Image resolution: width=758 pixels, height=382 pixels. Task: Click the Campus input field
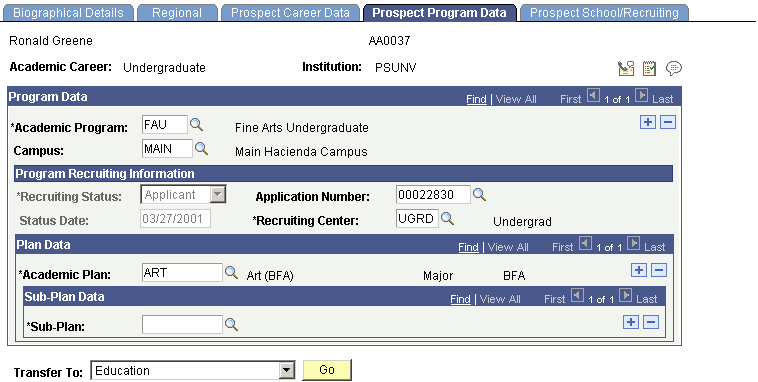(x=167, y=148)
